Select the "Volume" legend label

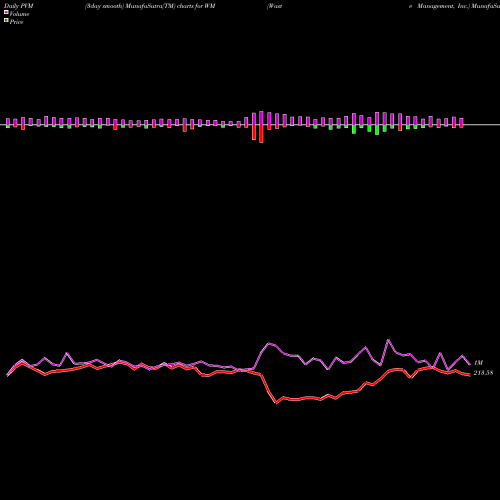(x=19, y=14)
